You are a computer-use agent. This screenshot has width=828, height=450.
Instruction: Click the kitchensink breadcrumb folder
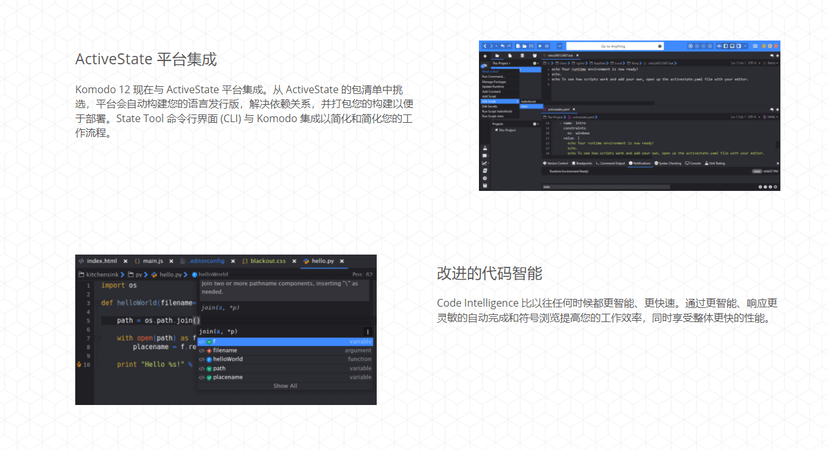click(99, 274)
